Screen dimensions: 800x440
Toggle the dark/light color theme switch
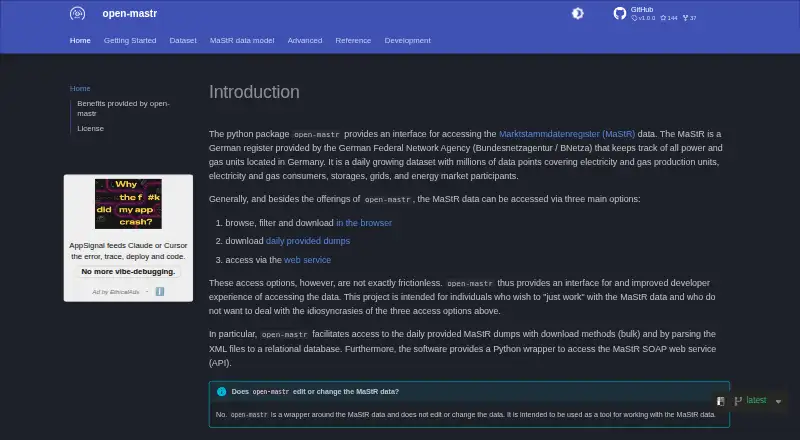click(578, 13)
